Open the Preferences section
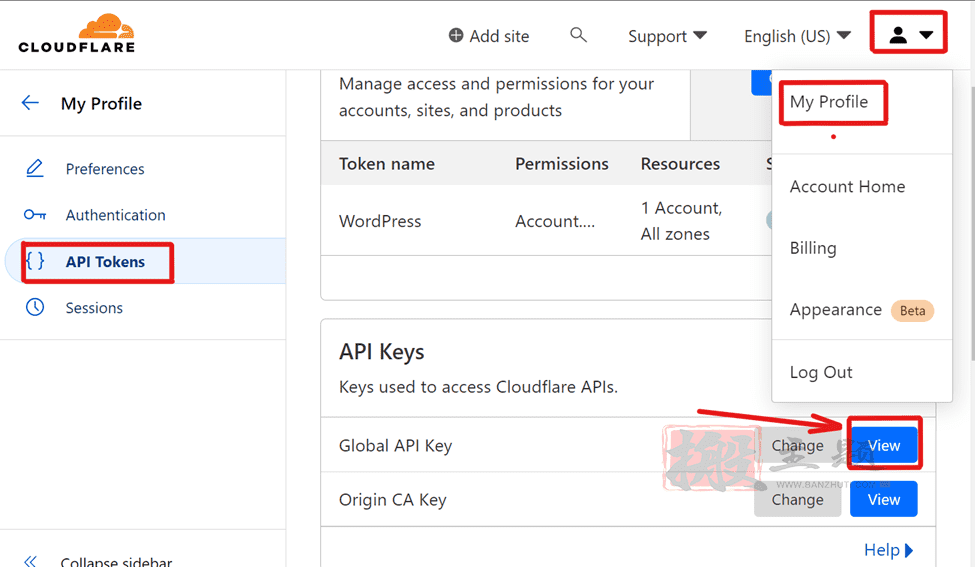This screenshot has width=975, height=567. click(x=104, y=169)
